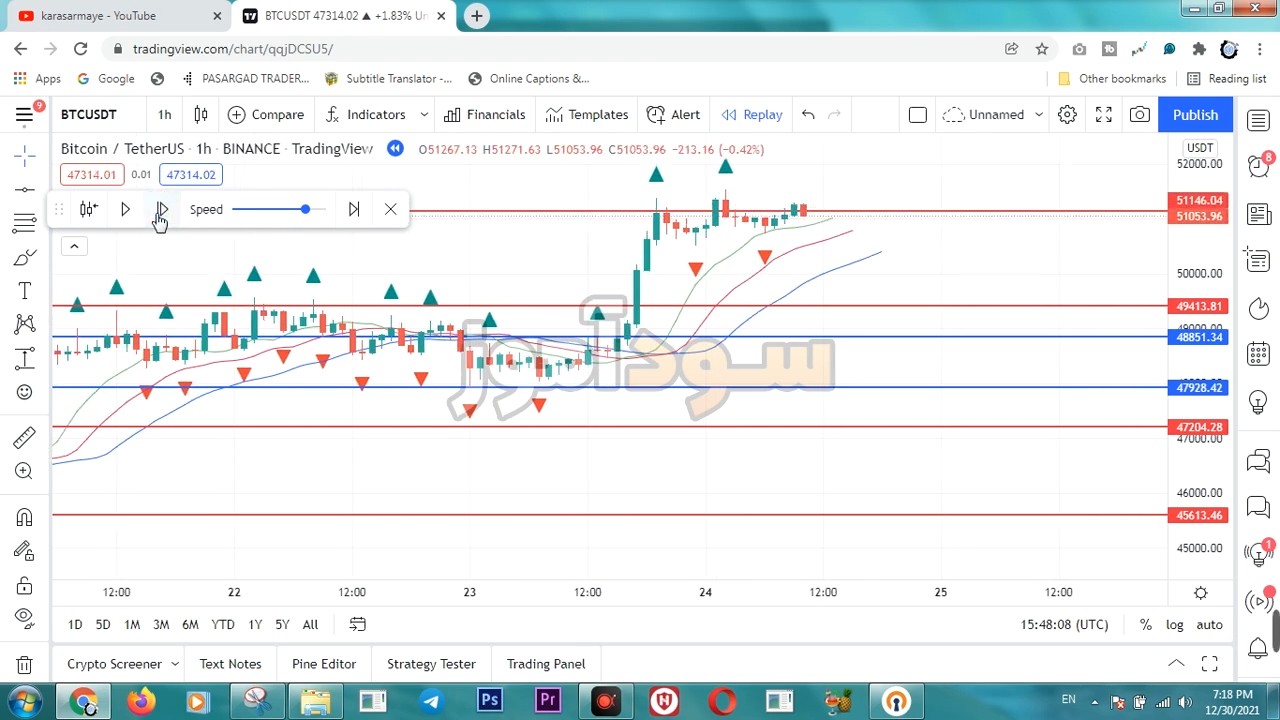Open go to date calendar icon

(x=357, y=625)
